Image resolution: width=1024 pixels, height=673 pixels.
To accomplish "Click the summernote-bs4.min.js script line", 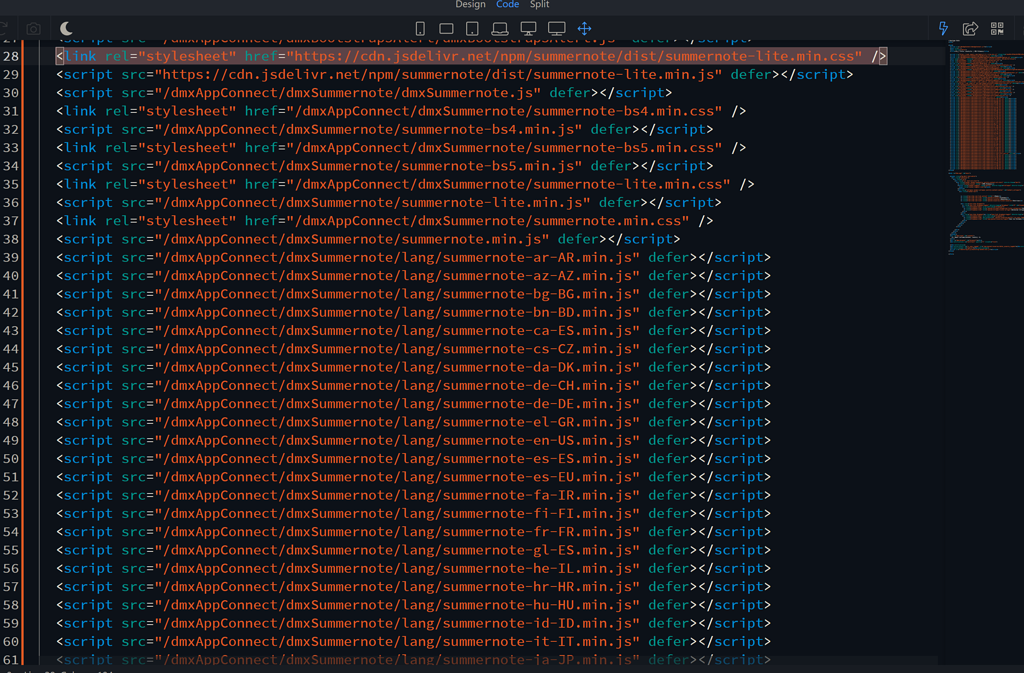I will coord(385,129).
